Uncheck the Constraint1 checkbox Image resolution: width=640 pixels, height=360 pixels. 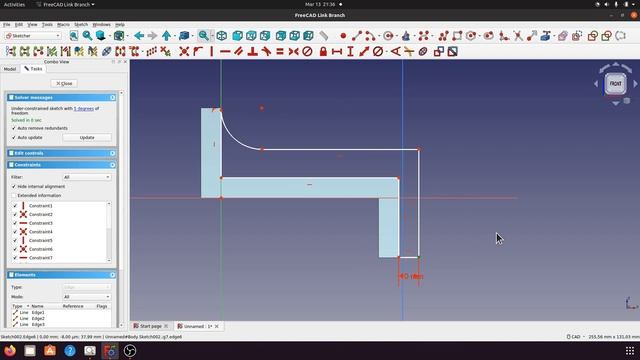[x=15, y=206]
